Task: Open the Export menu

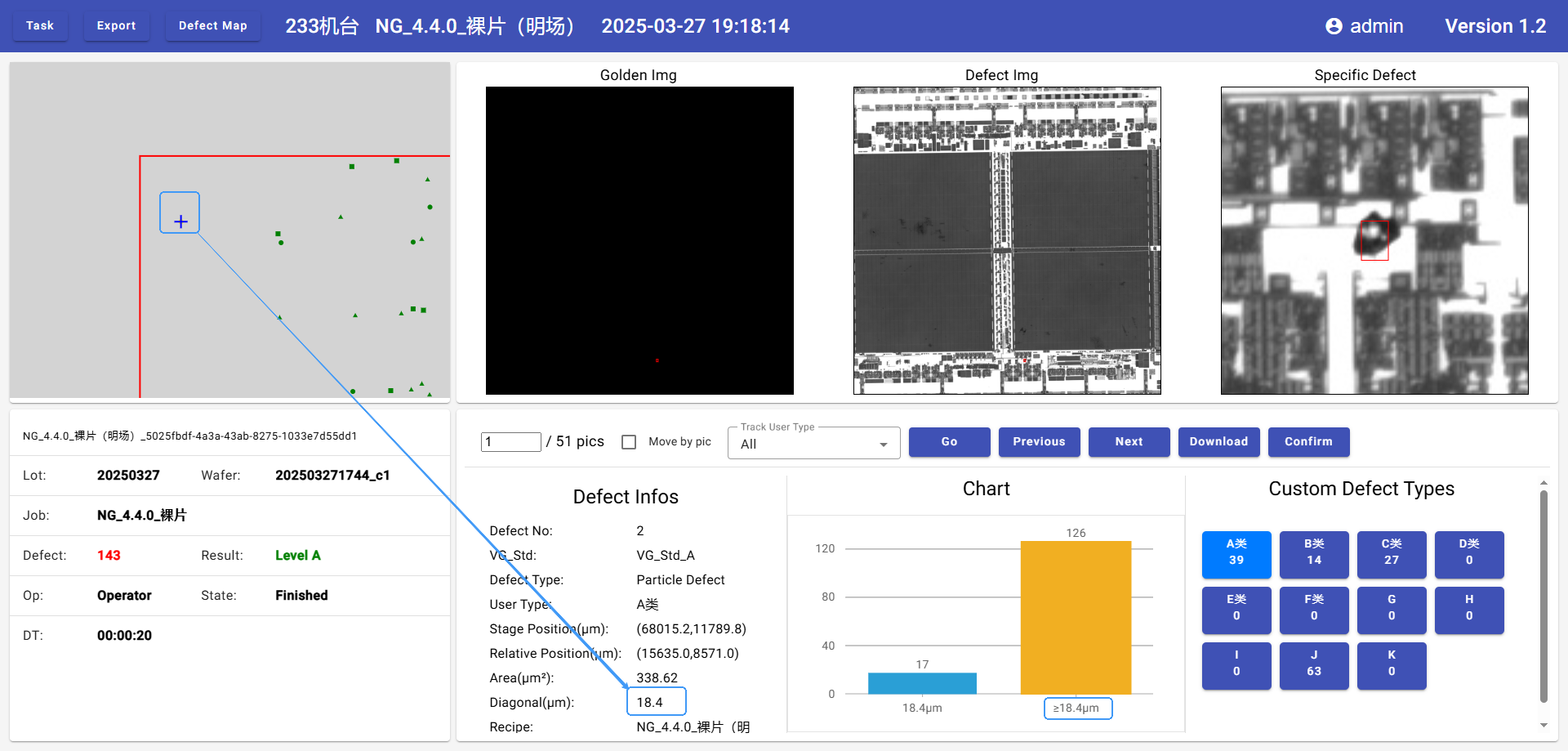Action: [116, 26]
